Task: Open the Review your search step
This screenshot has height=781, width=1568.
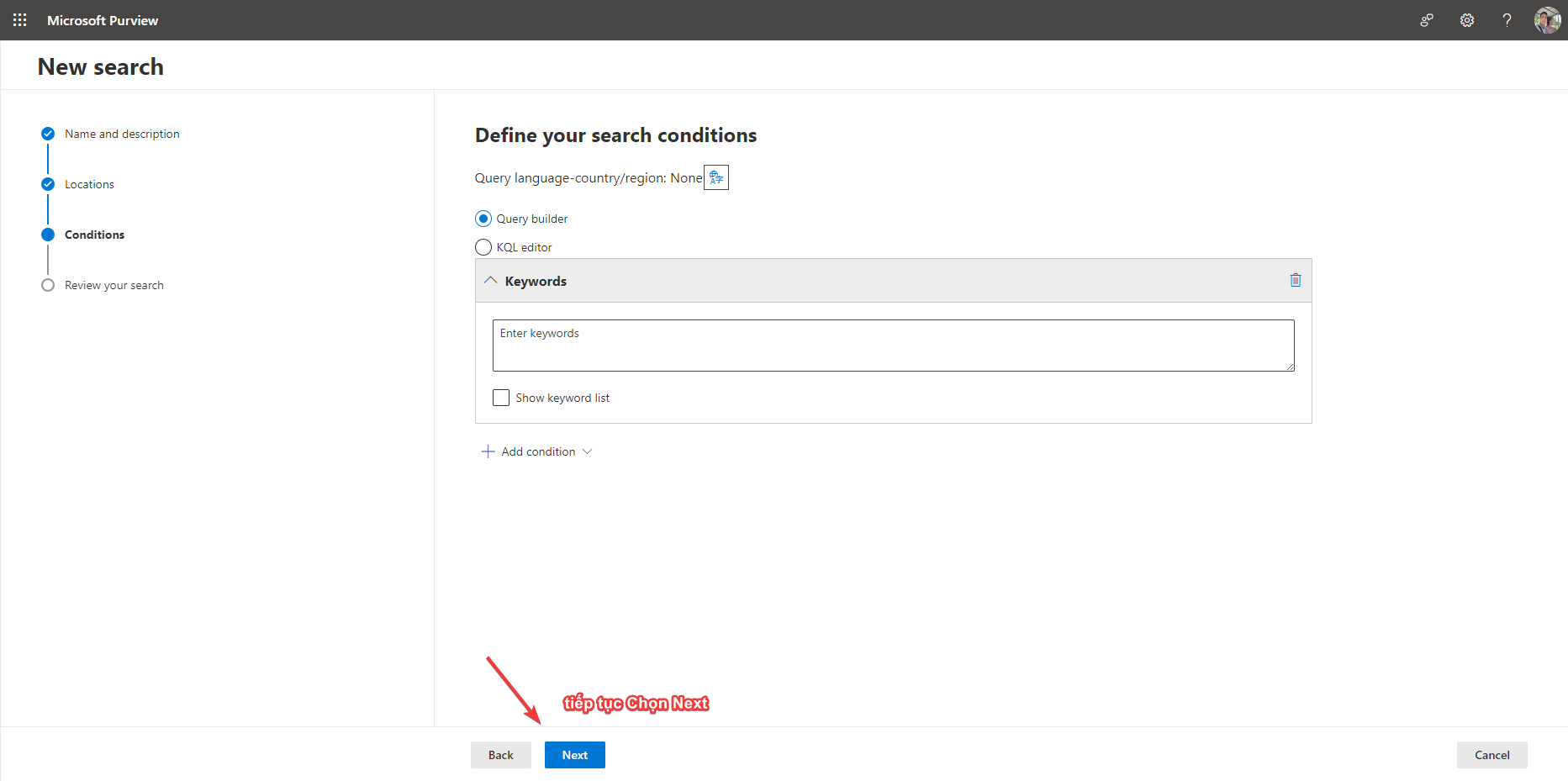Action: pyautogui.click(x=114, y=285)
